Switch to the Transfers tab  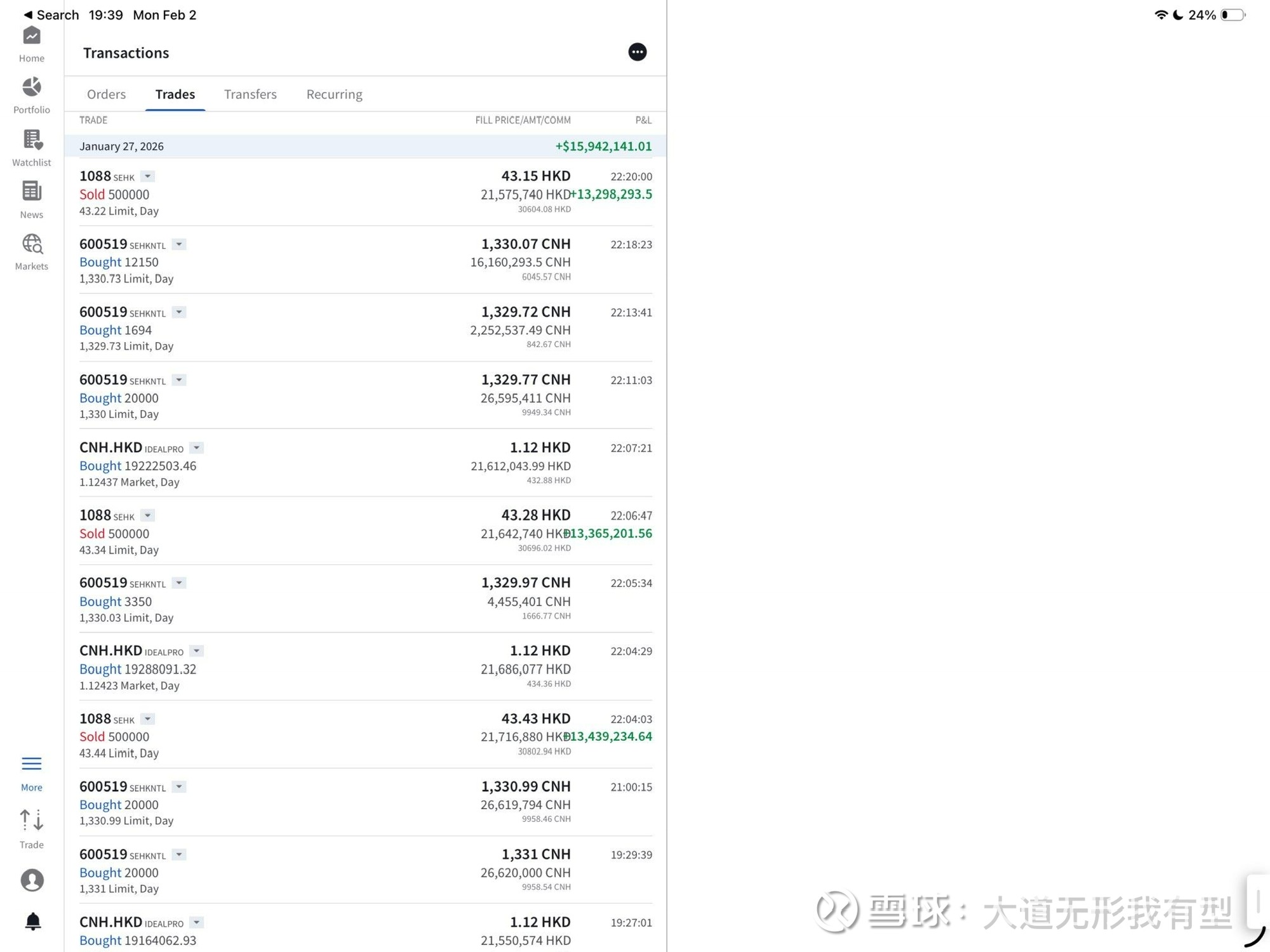250,94
